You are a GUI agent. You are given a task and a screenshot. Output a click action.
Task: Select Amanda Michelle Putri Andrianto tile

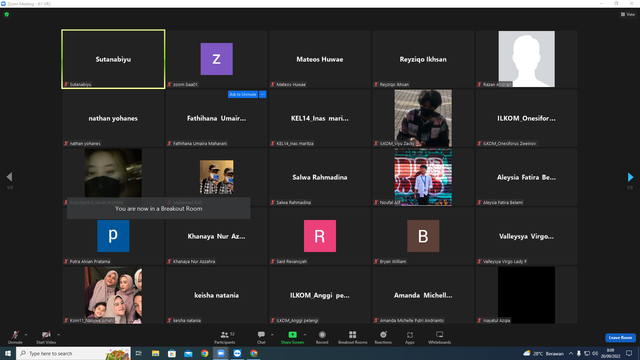pyautogui.click(x=423, y=295)
